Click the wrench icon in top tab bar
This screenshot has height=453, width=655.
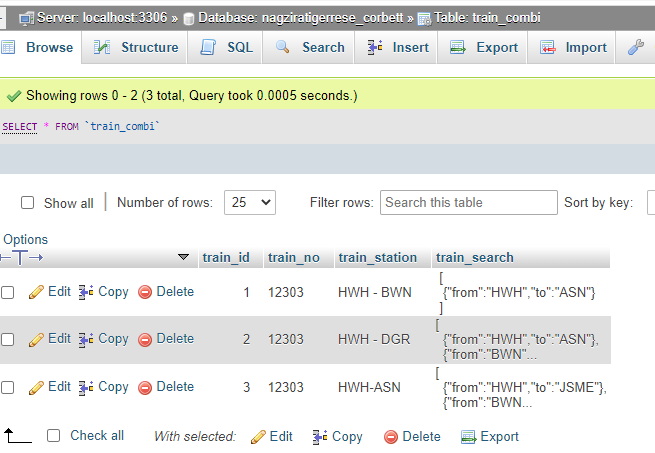click(x=636, y=47)
